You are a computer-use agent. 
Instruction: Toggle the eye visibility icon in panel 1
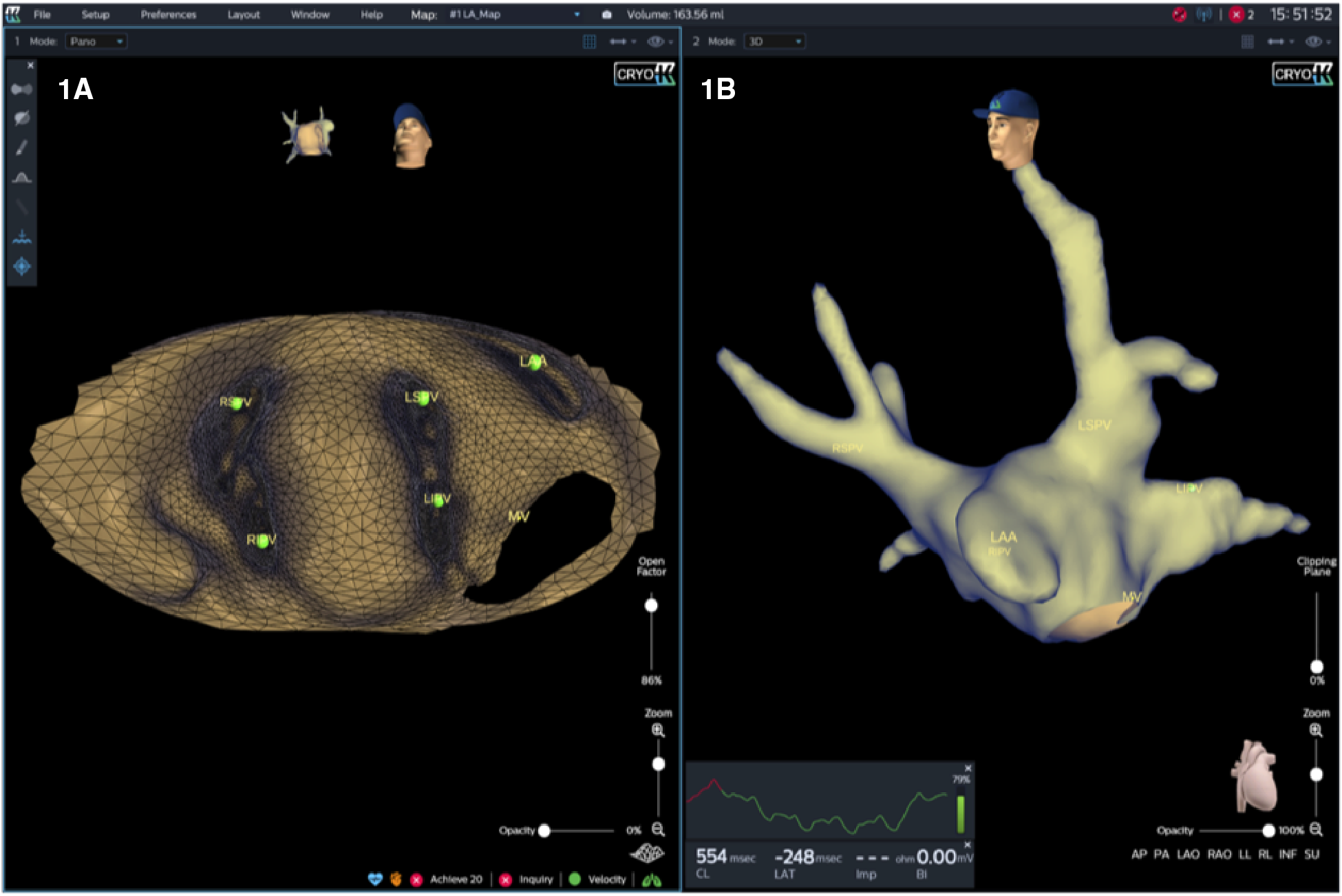tap(655, 41)
